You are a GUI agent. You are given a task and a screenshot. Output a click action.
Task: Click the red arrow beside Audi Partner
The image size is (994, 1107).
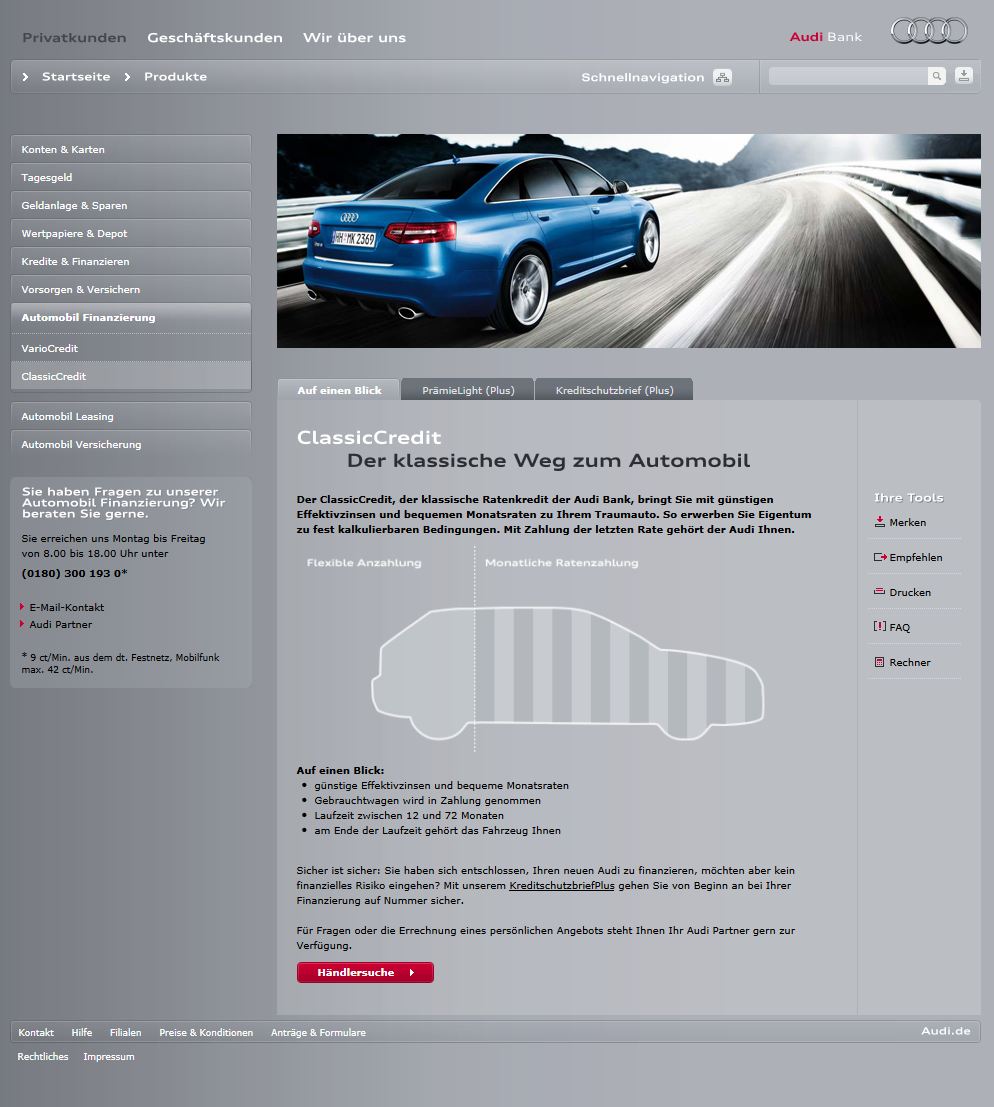click(22, 623)
